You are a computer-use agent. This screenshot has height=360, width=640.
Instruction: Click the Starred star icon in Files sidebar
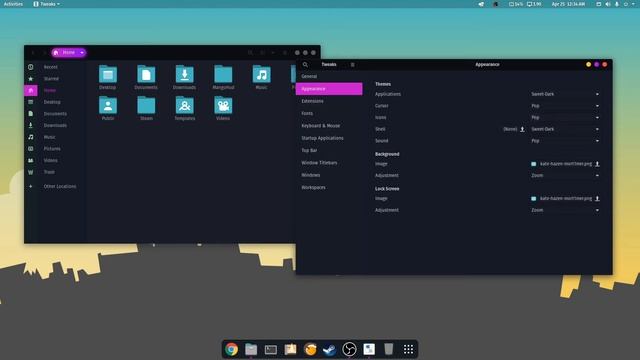tap(31, 78)
